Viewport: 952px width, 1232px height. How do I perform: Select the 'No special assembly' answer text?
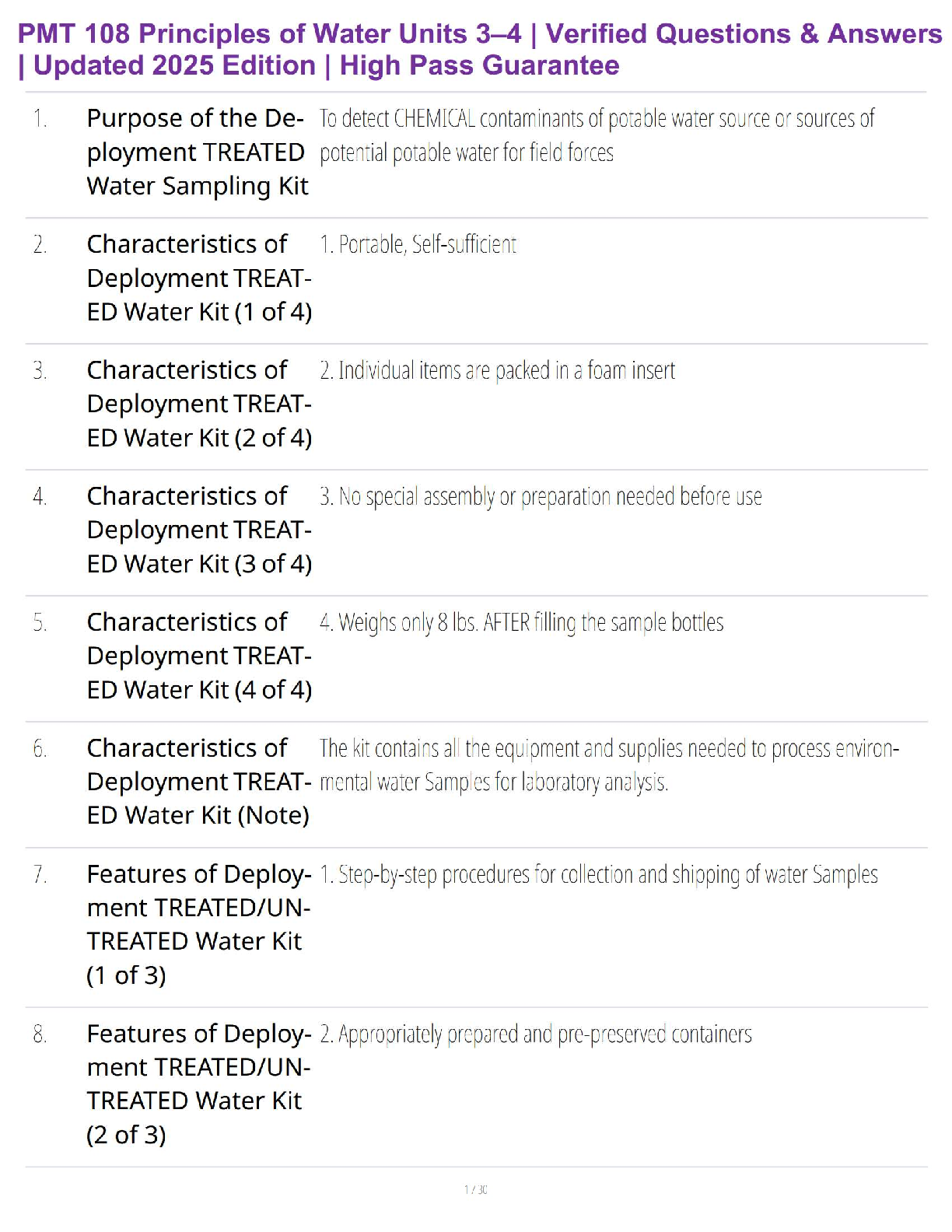541,496
